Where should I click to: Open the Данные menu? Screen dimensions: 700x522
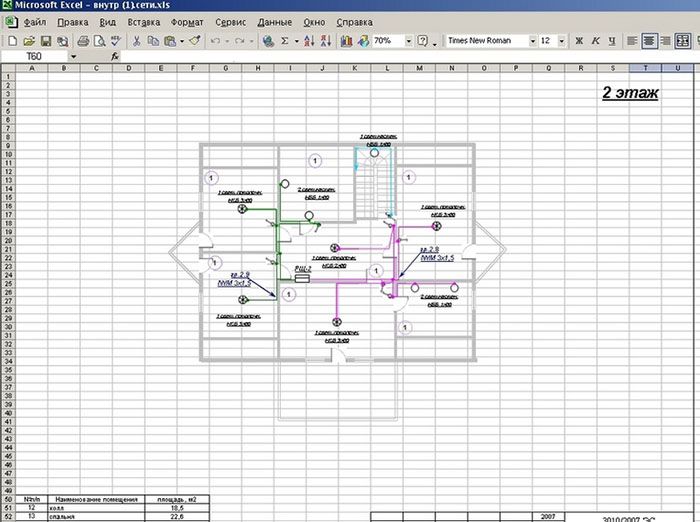coord(274,21)
